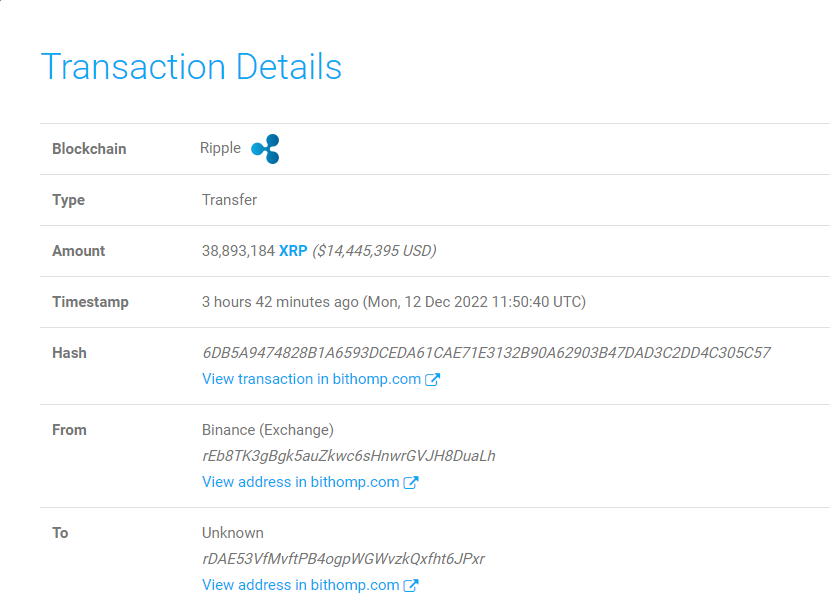Open View address link under Binance sender
830x613 pixels.
coord(300,482)
